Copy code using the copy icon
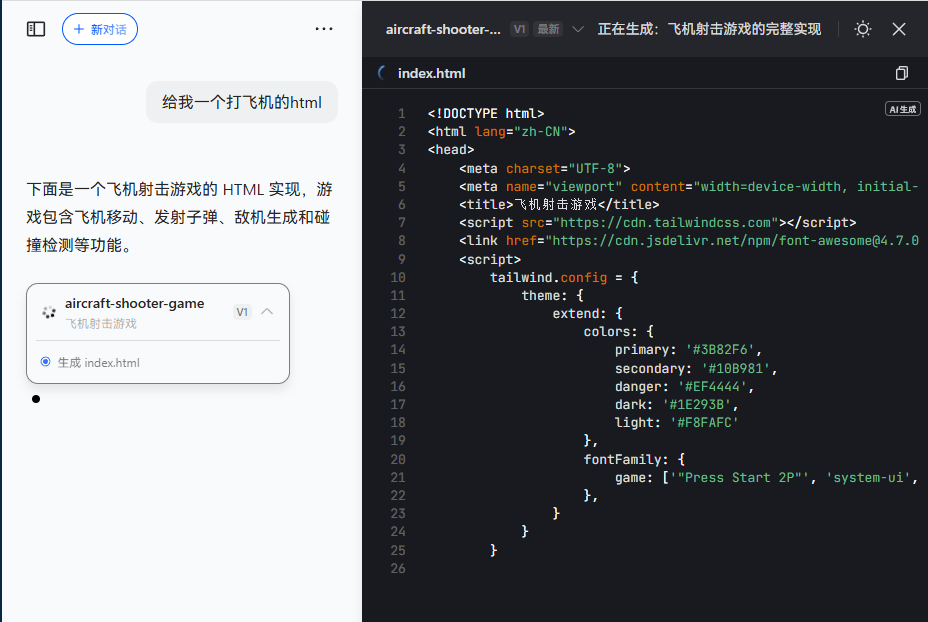 click(x=901, y=72)
